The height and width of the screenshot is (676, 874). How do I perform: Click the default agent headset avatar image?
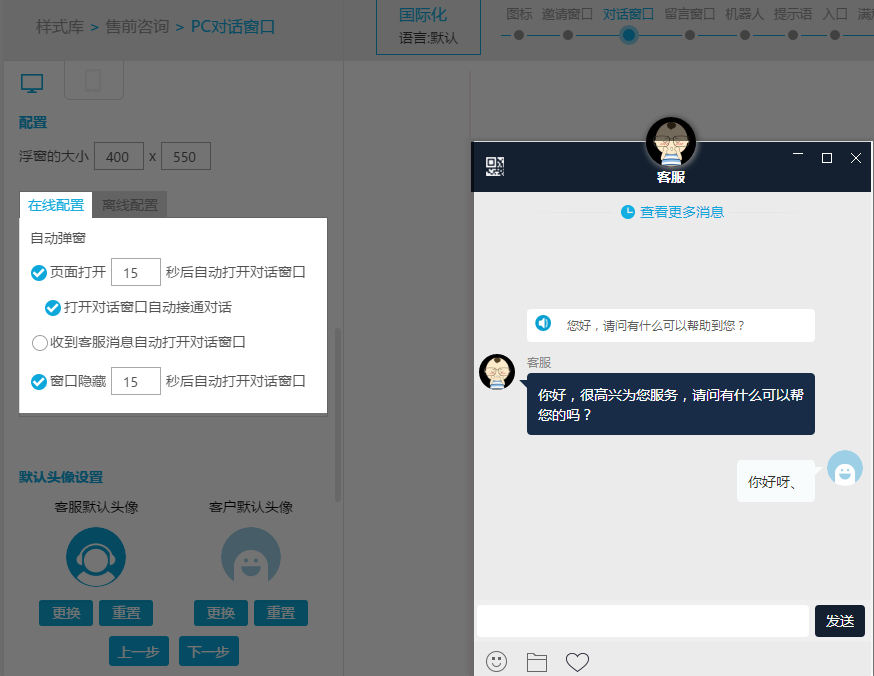point(96,557)
